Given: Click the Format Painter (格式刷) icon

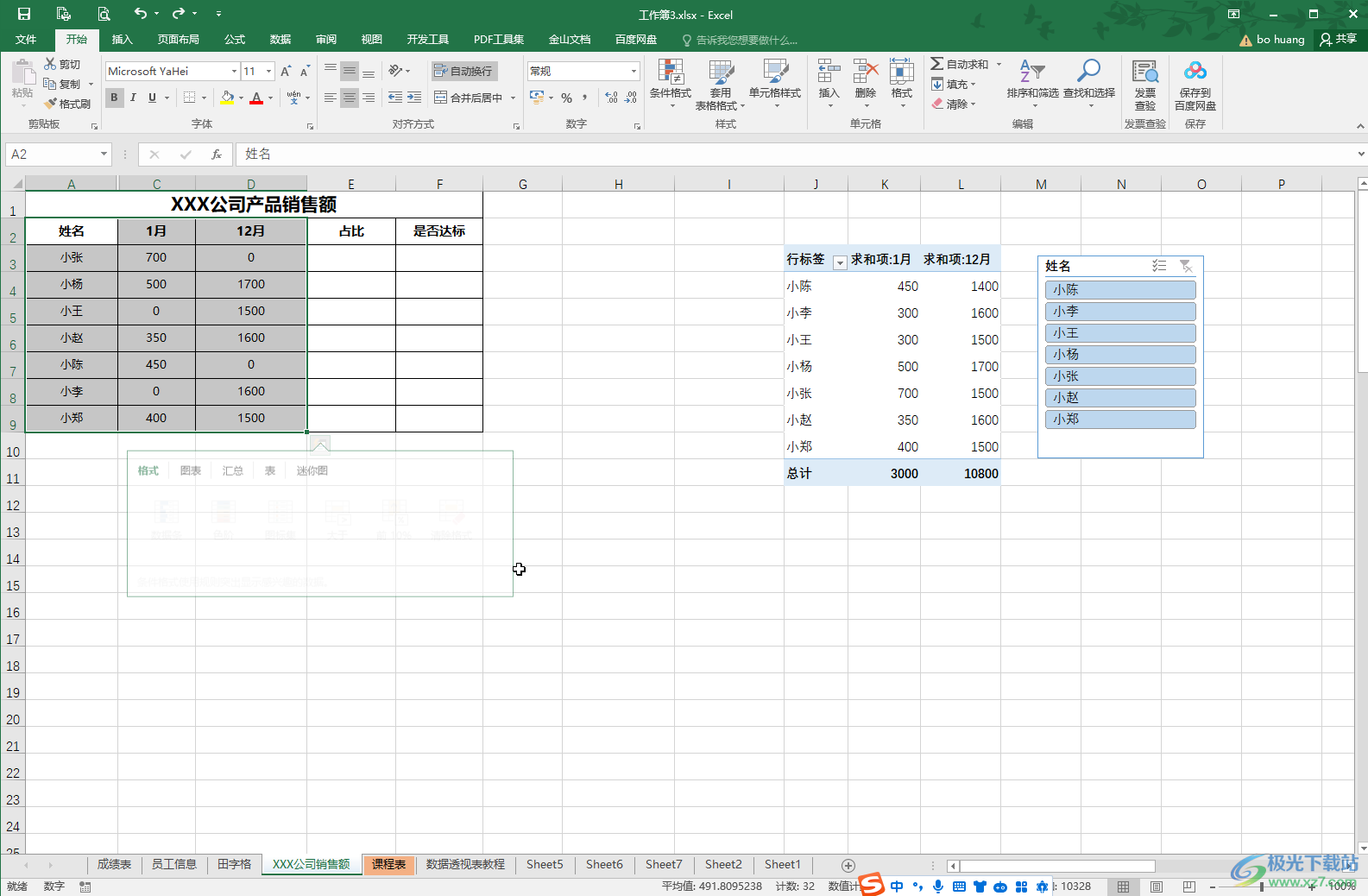Looking at the screenshot, I should 51,104.
